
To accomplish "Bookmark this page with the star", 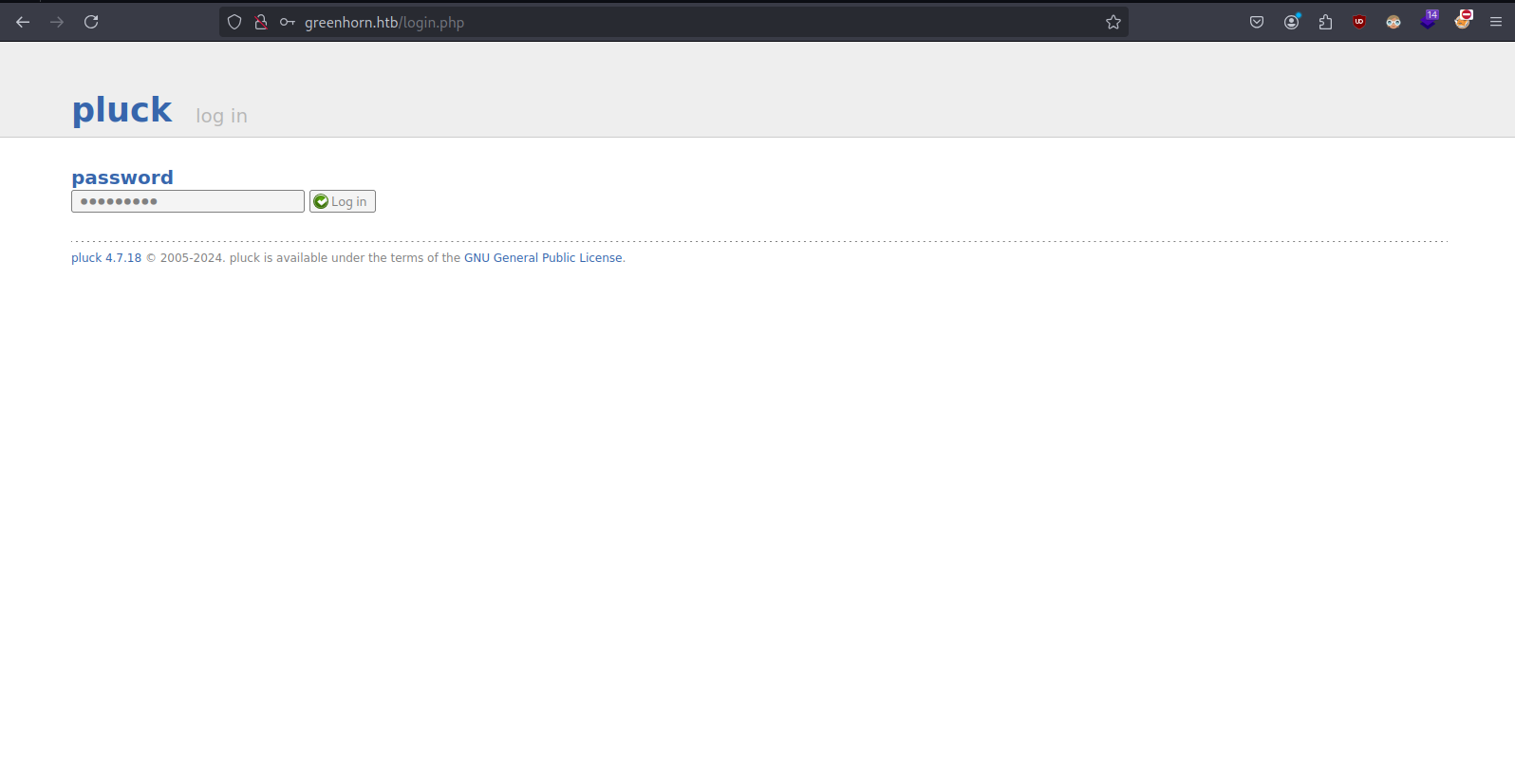I will point(1113,22).
